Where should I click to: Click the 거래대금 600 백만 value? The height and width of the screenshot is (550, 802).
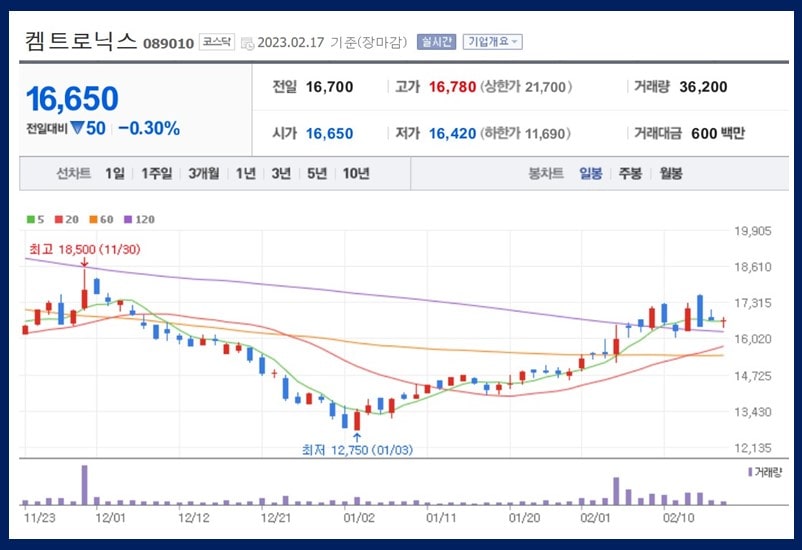pyautogui.click(x=718, y=134)
